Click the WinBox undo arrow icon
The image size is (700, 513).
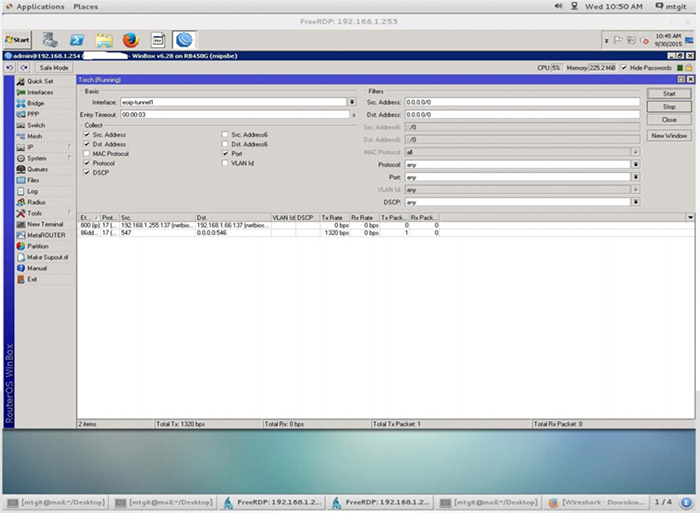tap(10, 68)
